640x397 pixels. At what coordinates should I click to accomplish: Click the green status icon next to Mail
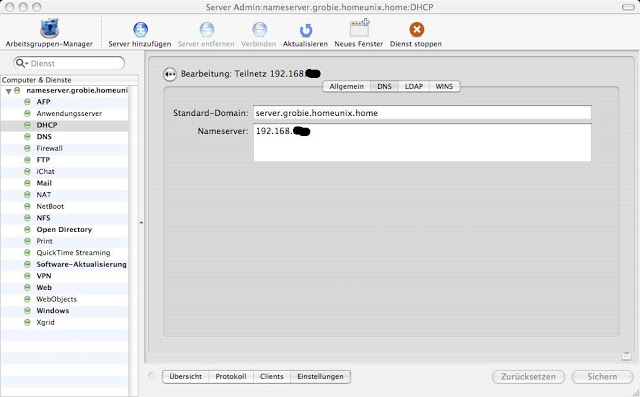pyautogui.click(x=27, y=183)
